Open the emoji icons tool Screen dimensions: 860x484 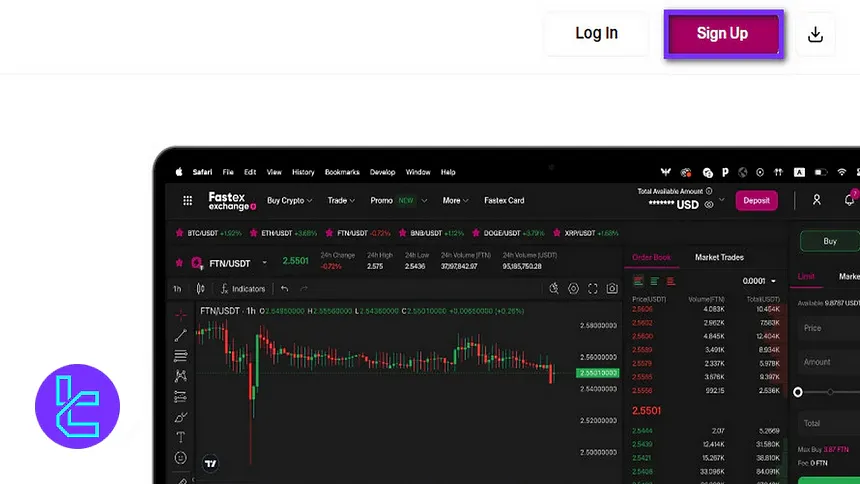(x=180, y=458)
